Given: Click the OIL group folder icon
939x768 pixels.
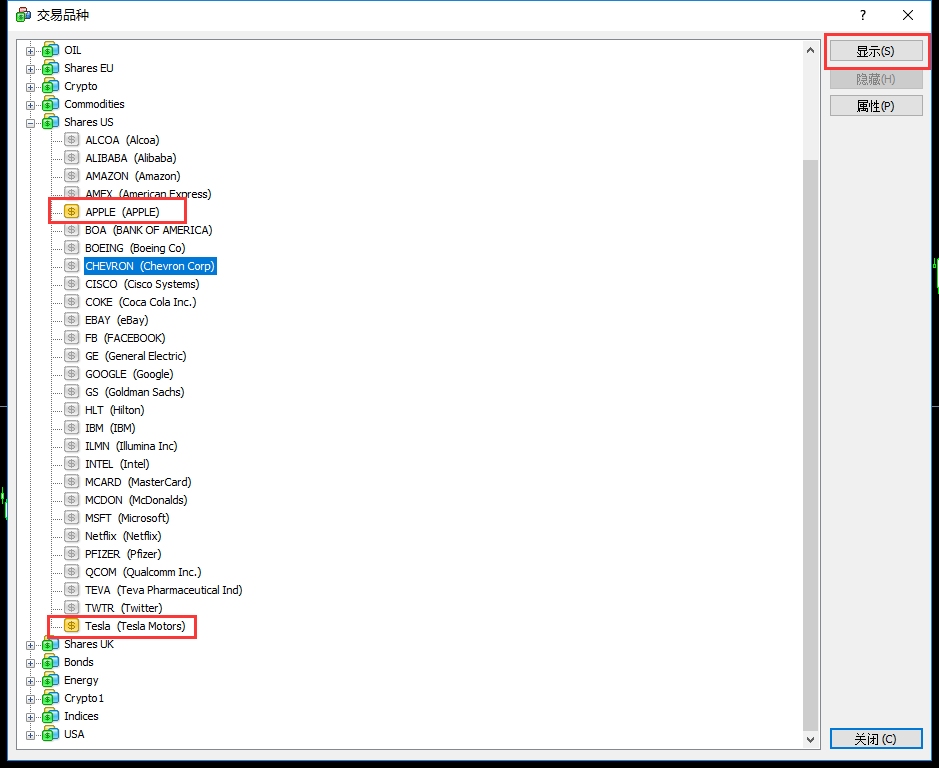Looking at the screenshot, I should tap(51, 50).
